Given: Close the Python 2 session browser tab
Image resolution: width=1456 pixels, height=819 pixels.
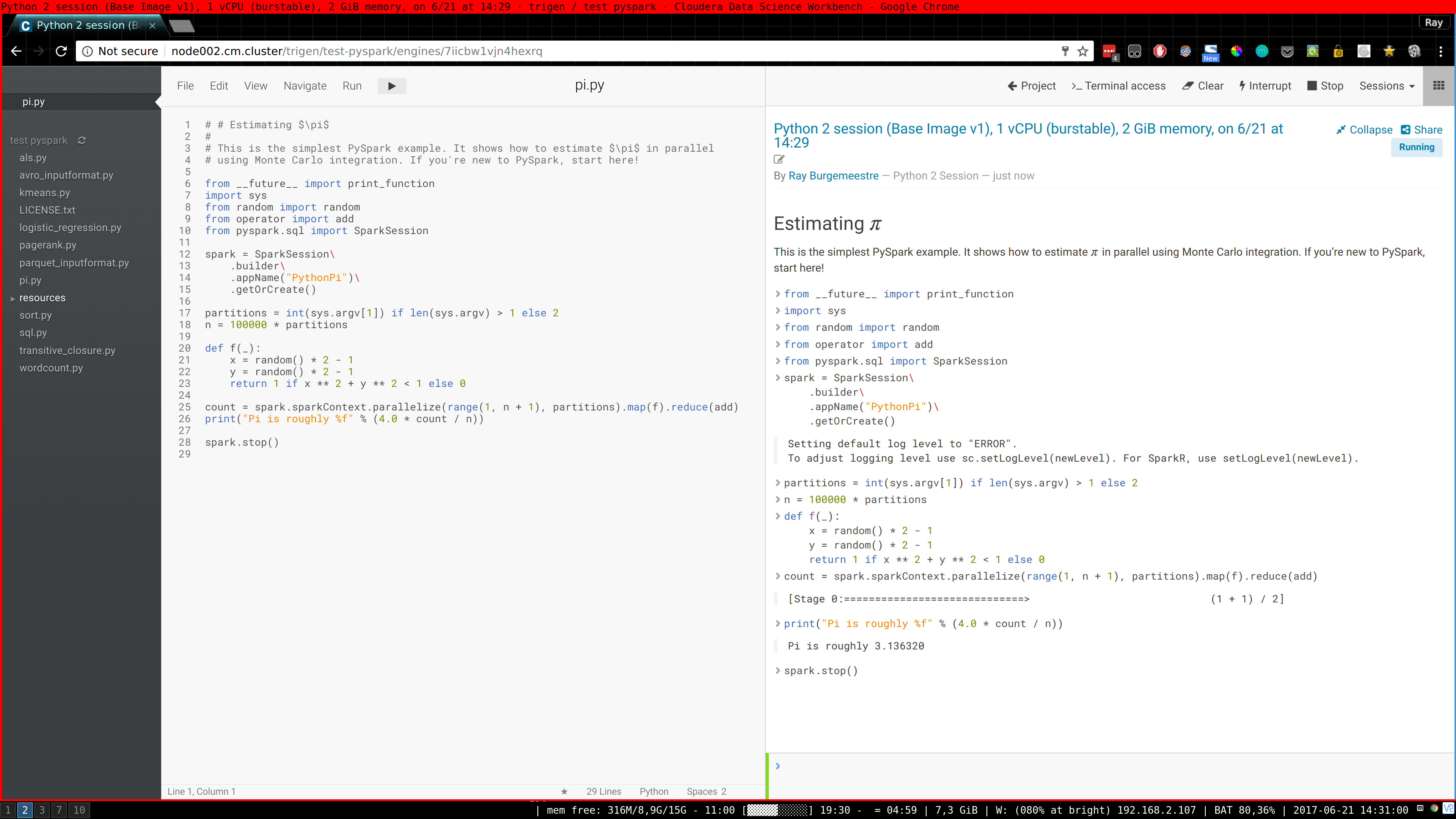Looking at the screenshot, I should [x=152, y=25].
